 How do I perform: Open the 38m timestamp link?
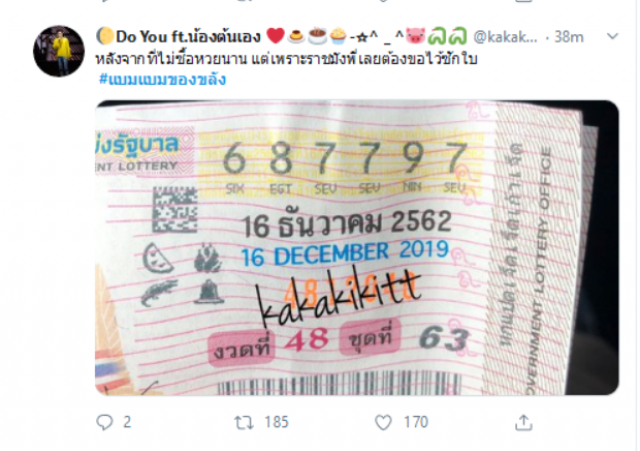coord(569,37)
